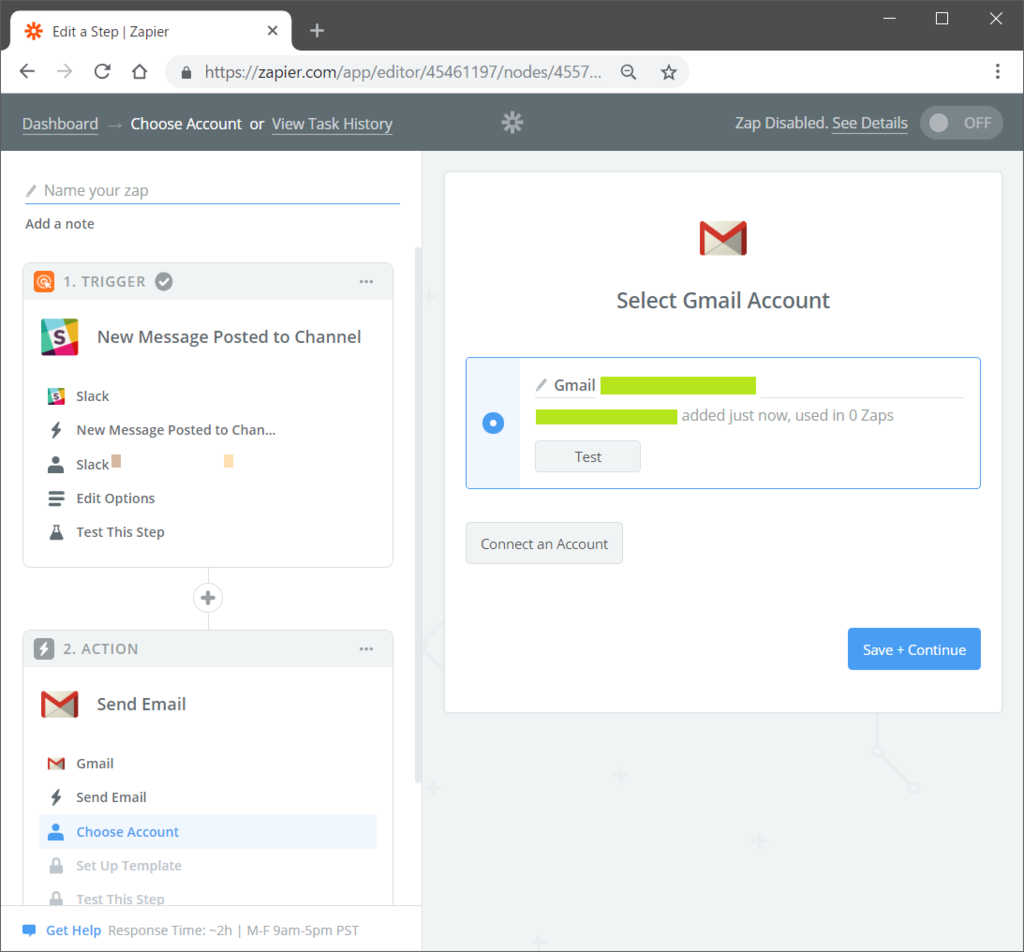Add a step with the plus circle between steps

208,597
